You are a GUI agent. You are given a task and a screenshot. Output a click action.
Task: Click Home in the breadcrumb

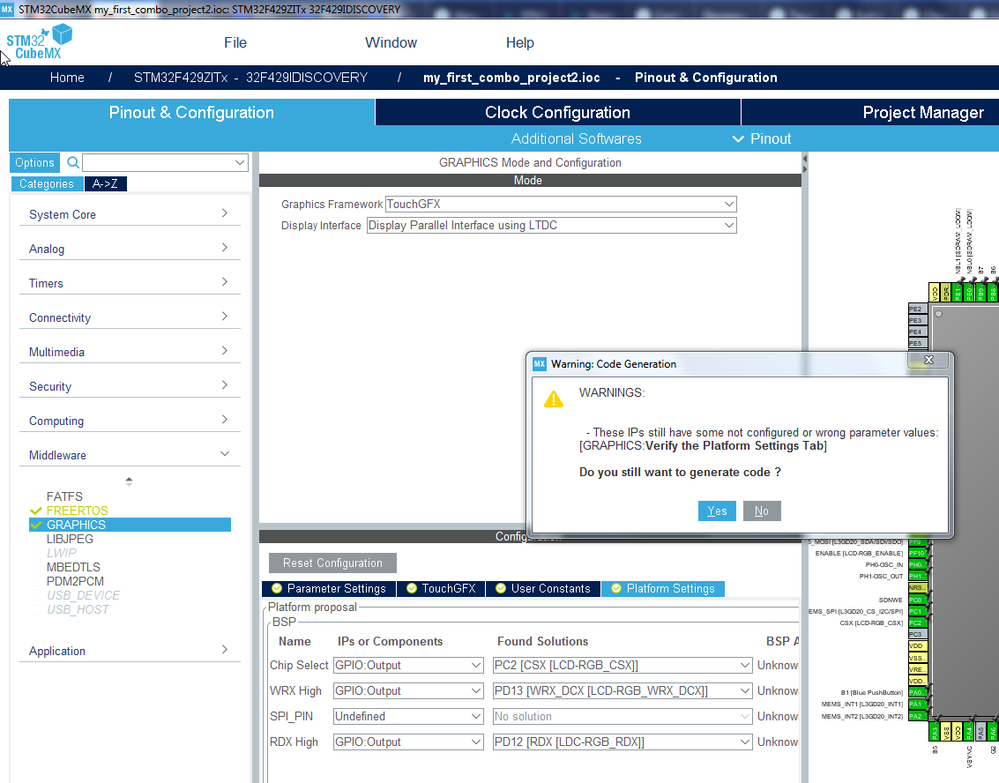(x=67, y=78)
